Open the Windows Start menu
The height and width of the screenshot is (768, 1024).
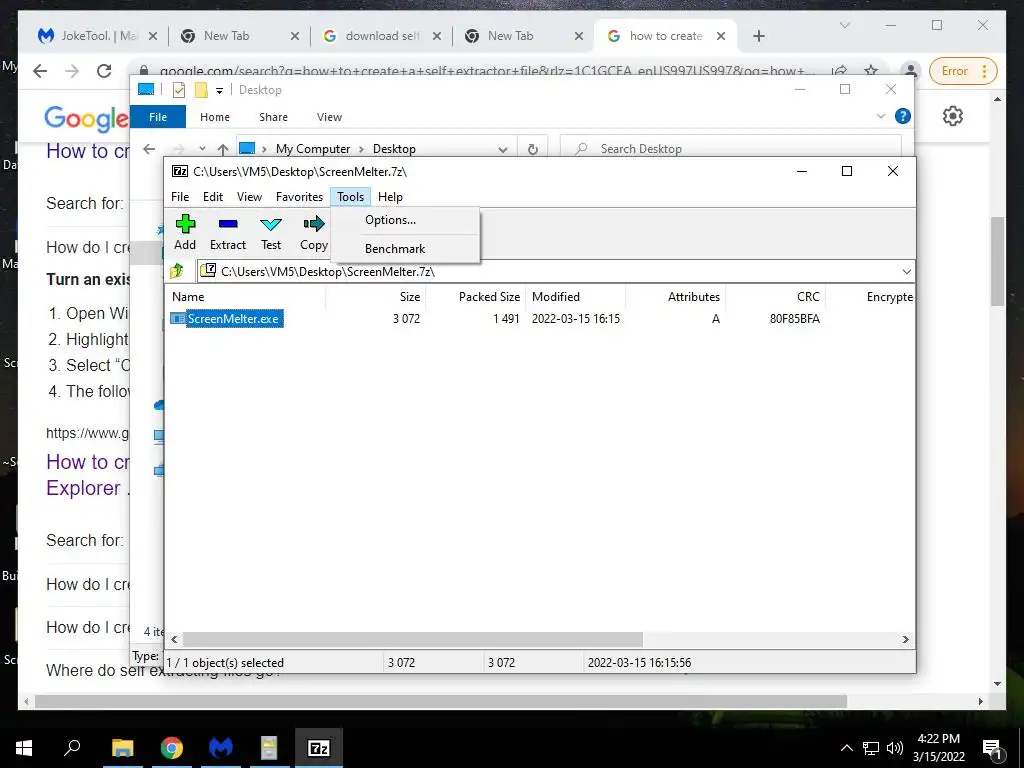pyautogui.click(x=24, y=748)
